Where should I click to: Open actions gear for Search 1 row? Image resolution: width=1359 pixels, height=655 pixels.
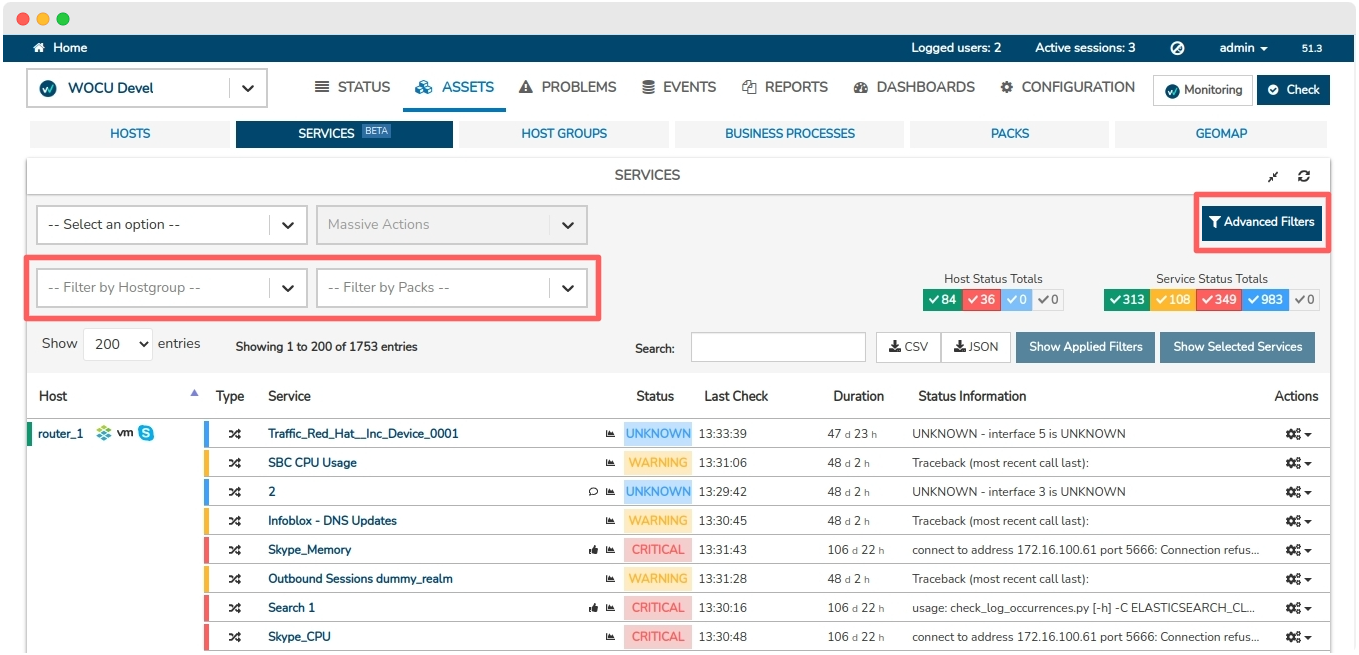tap(1298, 608)
